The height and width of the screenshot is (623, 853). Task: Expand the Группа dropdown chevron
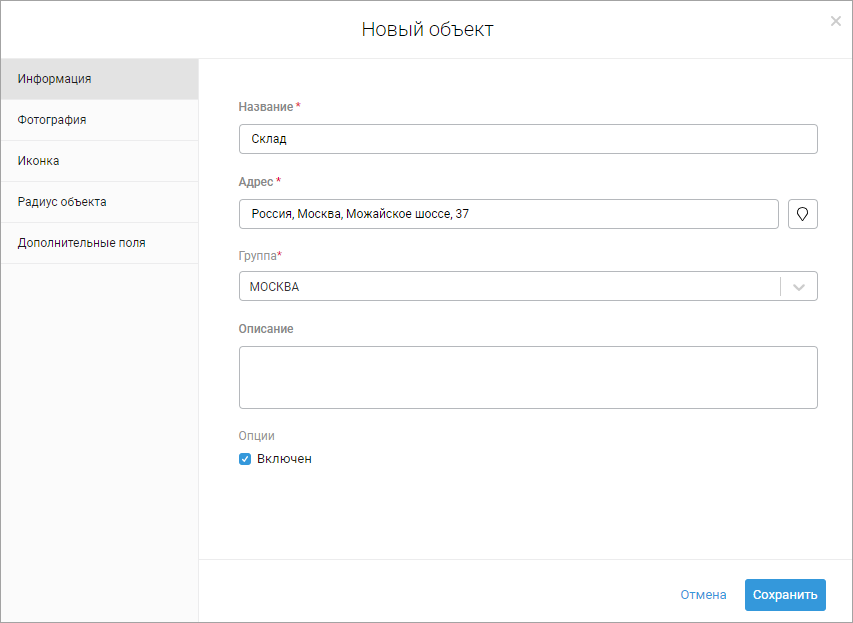pyautogui.click(x=798, y=287)
